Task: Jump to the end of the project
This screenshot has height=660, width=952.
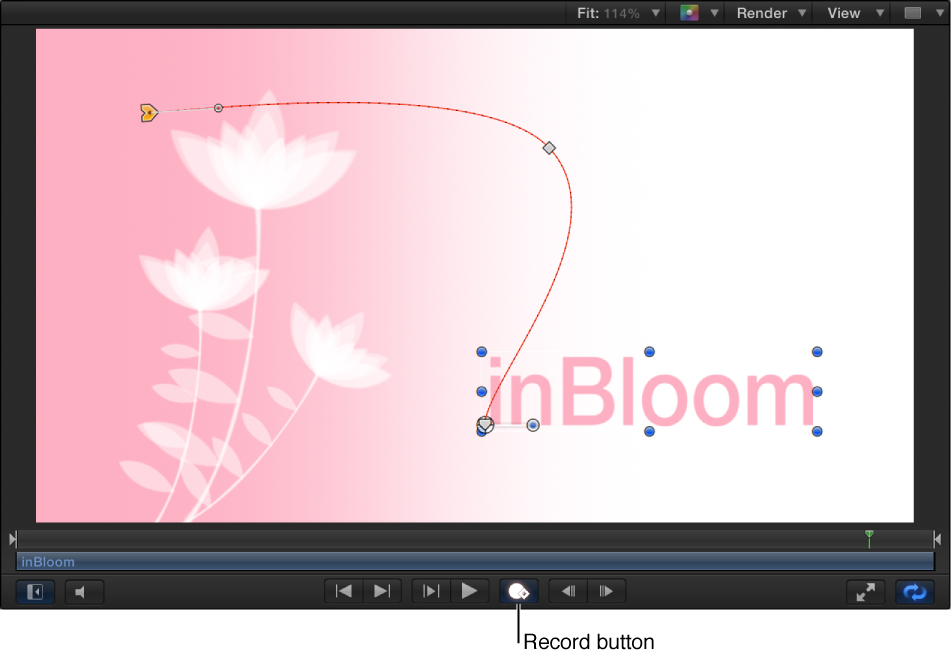Action: tap(381, 591)
